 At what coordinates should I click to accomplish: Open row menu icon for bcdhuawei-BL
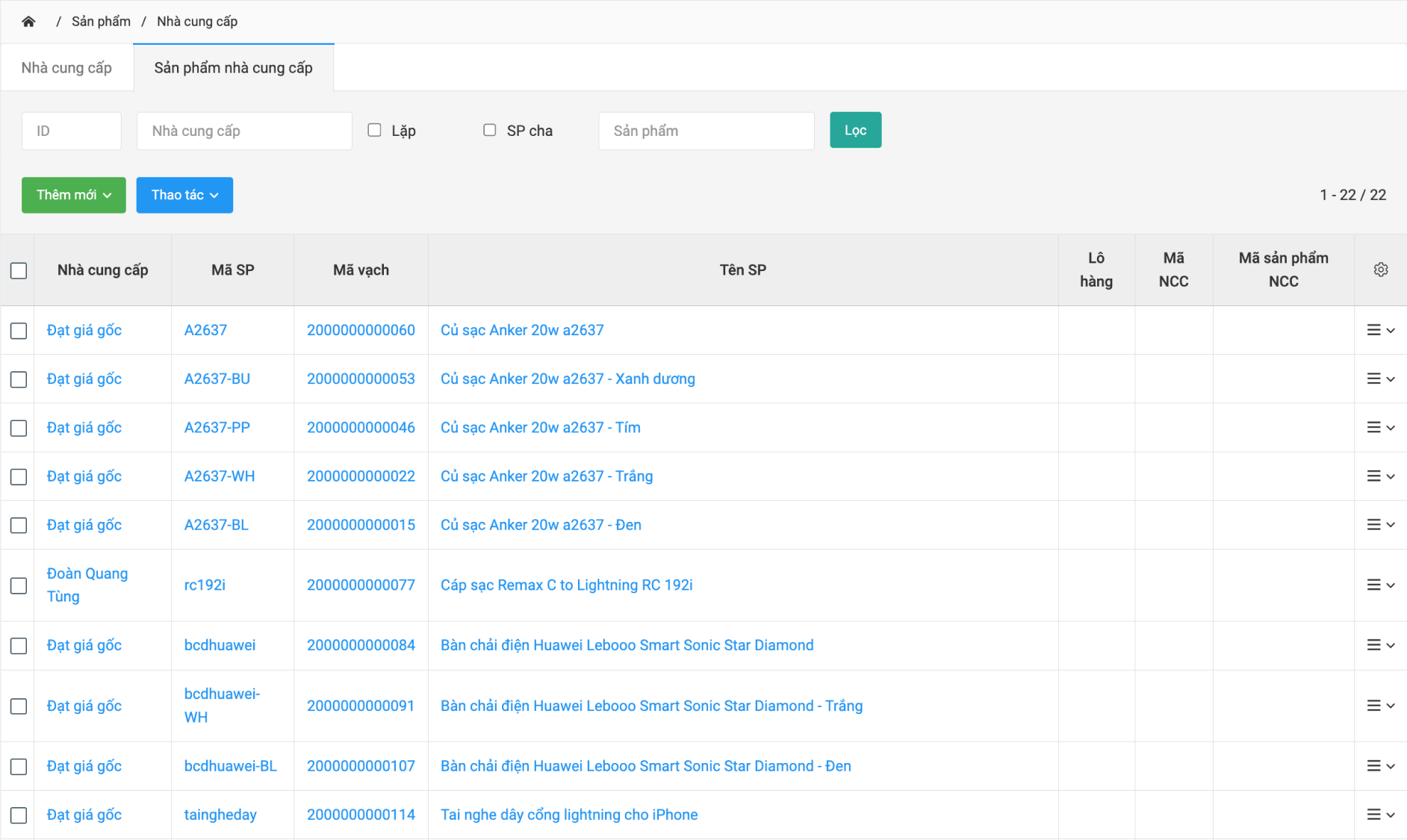(x=1380, y=766)
